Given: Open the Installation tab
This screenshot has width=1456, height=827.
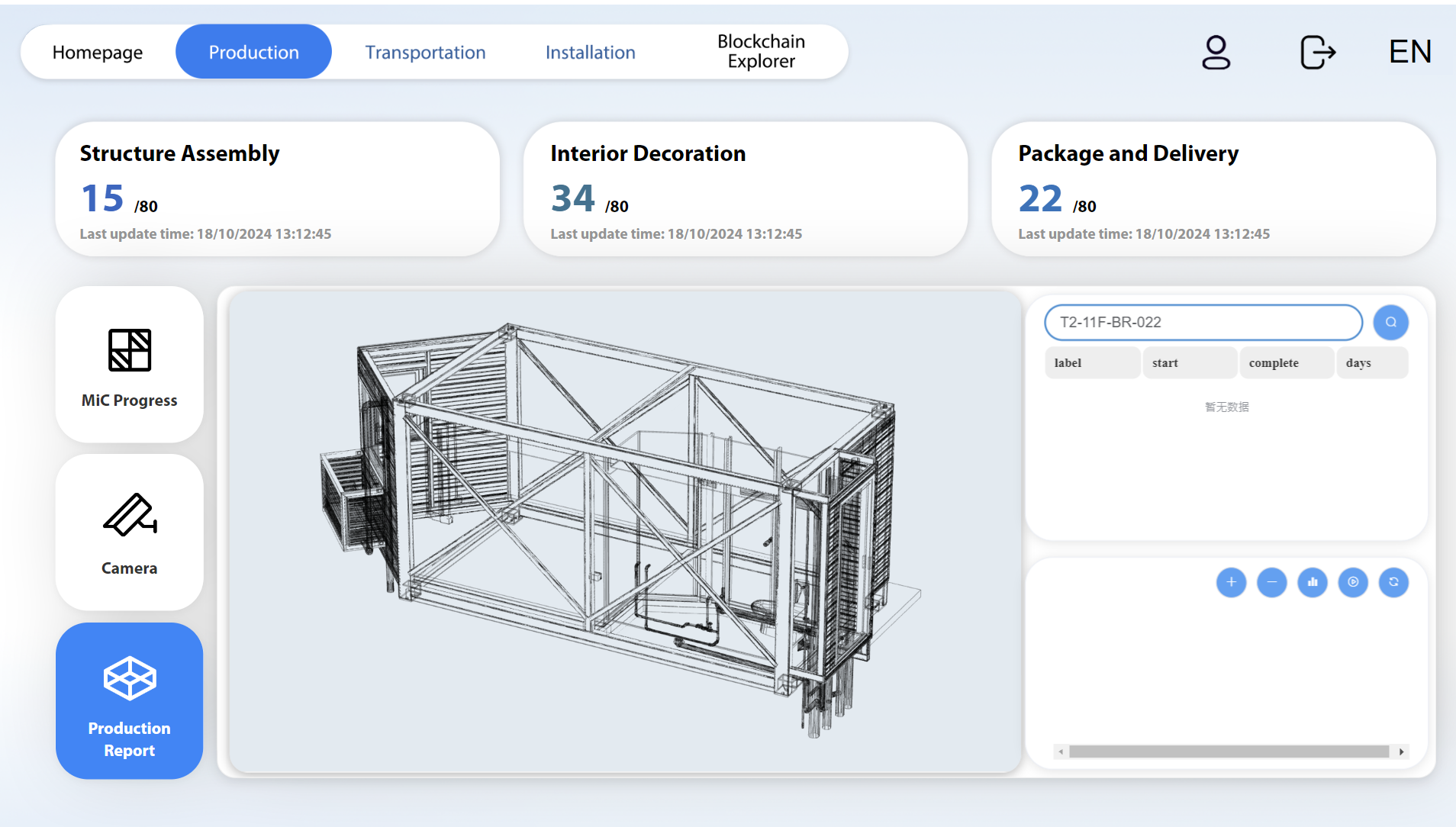Looking at the screenshot, I should (x=590, y=52).
